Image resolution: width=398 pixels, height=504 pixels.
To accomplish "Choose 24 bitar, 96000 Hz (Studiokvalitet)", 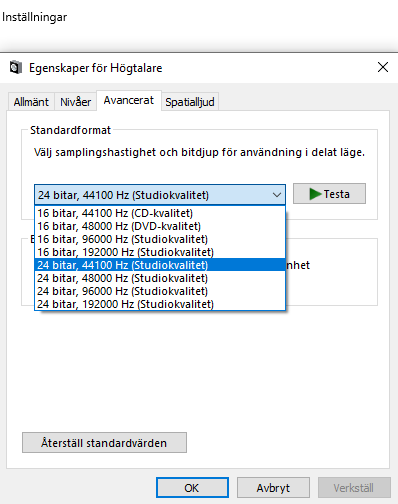I will tap(160, 291).
